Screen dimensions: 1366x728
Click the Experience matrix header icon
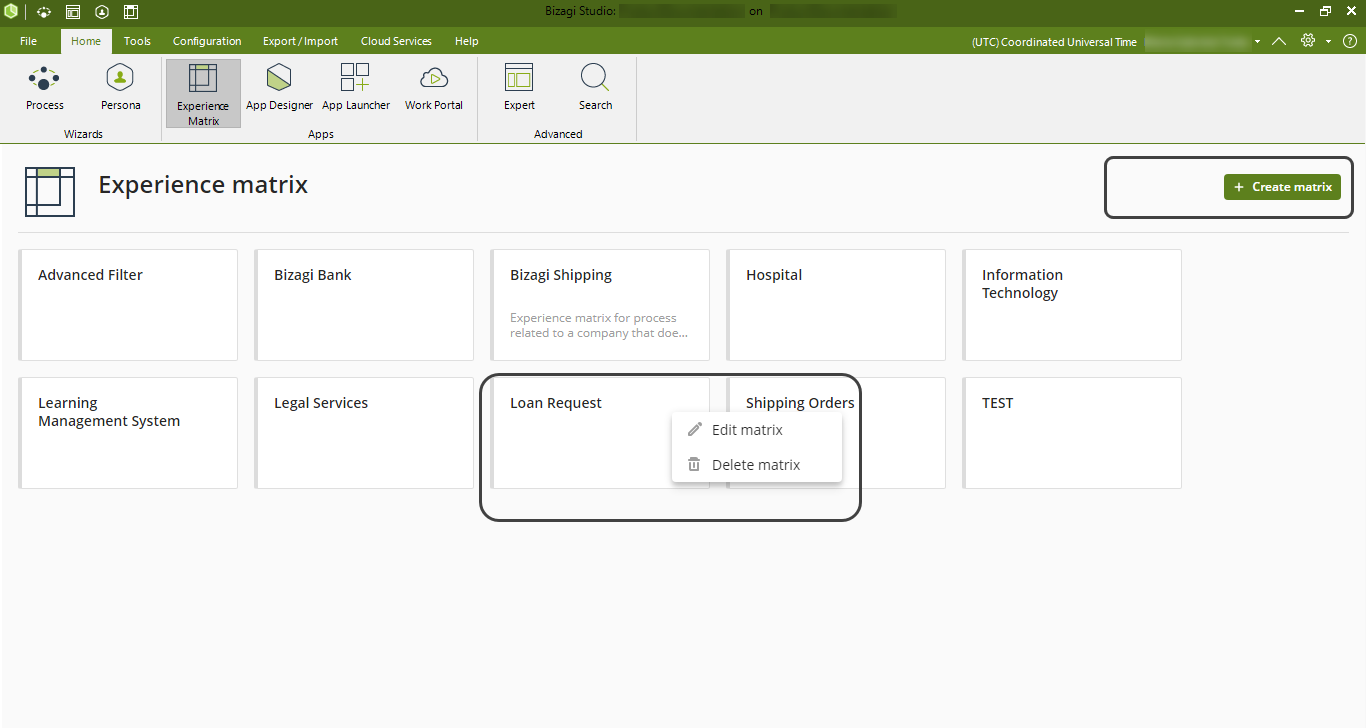point(50,191)
